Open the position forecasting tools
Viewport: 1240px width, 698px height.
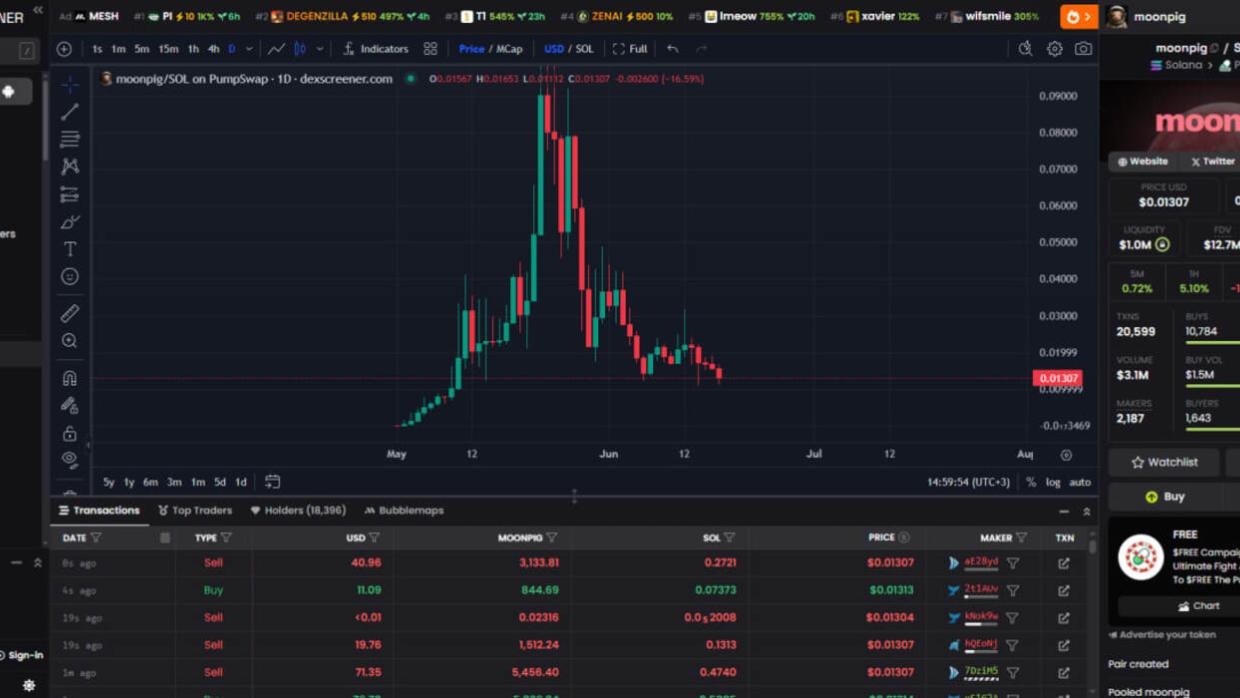tap(69, 194)
